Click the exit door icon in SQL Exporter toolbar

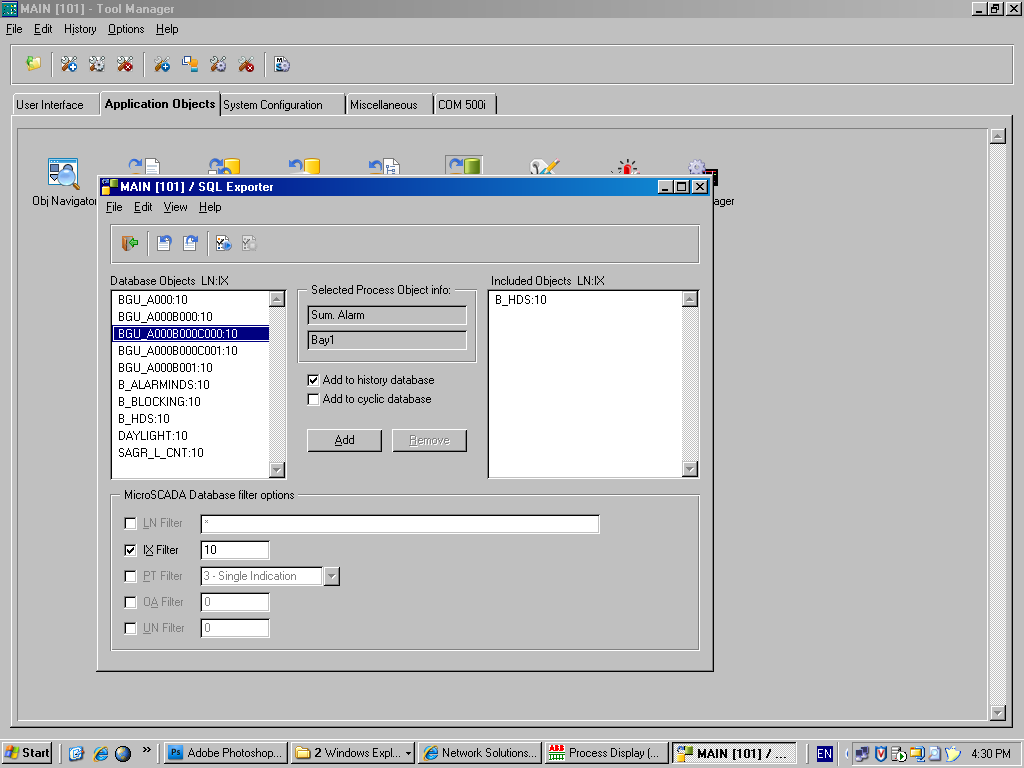tap(128, 243)
